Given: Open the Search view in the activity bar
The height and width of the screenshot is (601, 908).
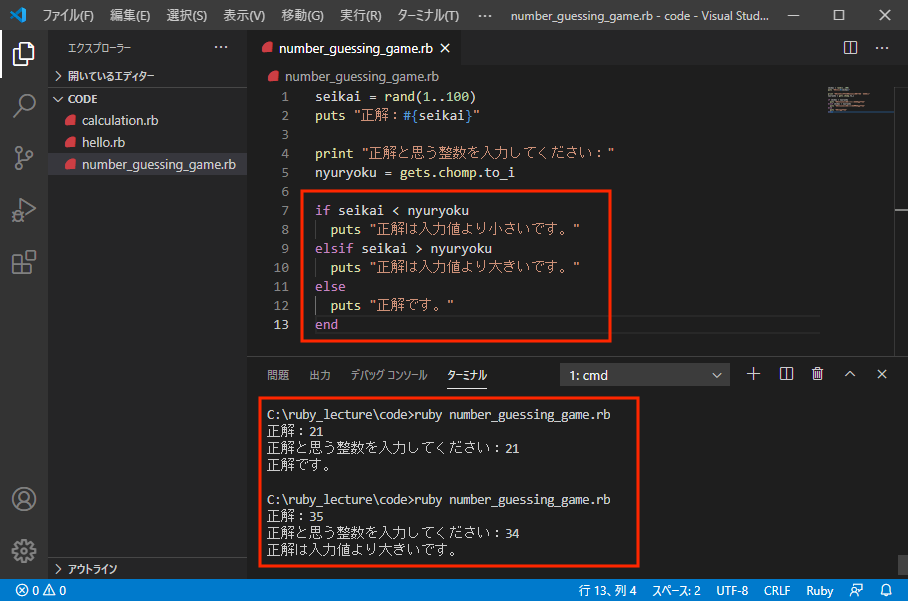Looking at the screenshot, I should (24, 106).
